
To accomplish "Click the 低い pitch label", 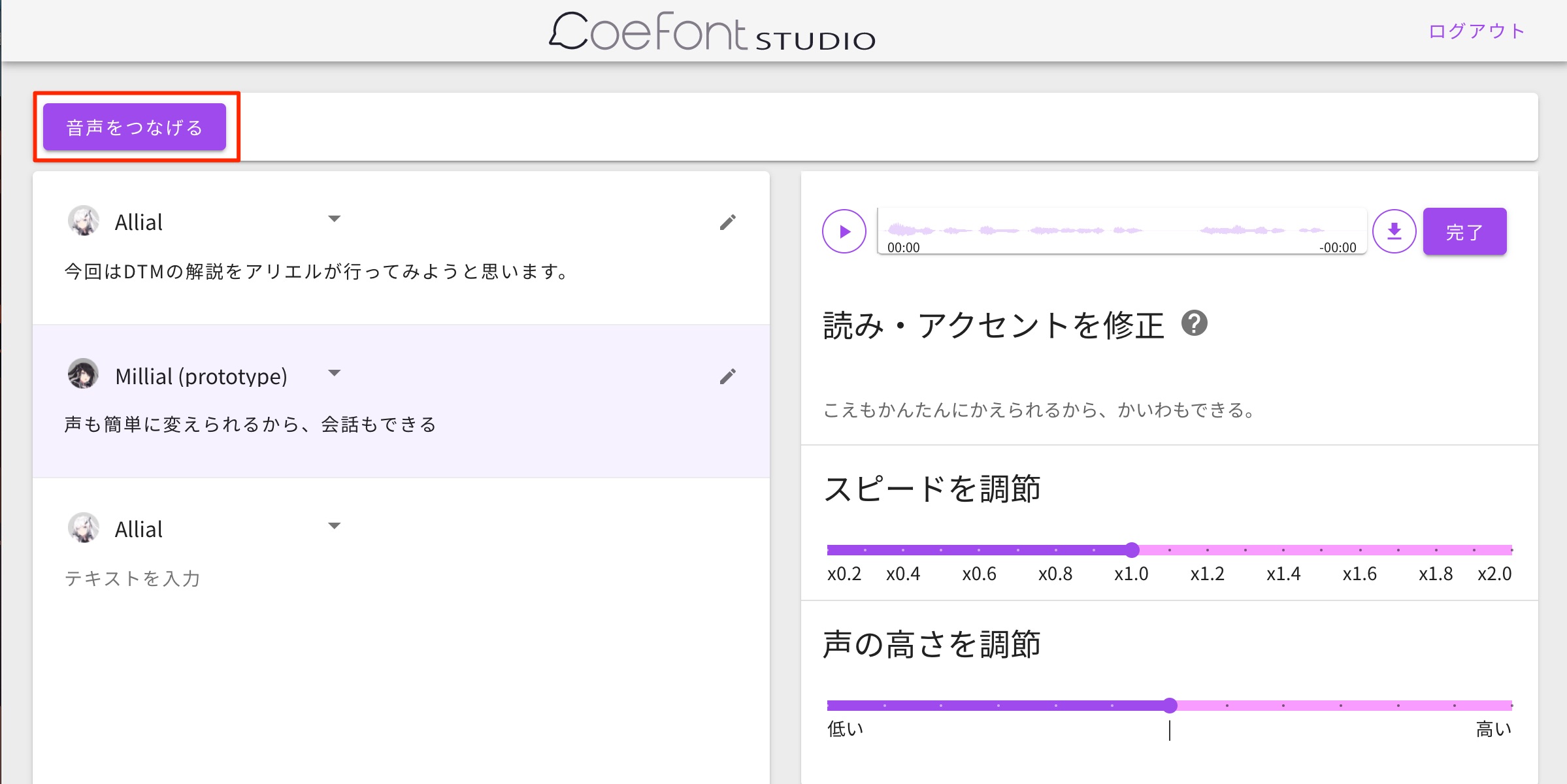I will [x=846, y=728].
